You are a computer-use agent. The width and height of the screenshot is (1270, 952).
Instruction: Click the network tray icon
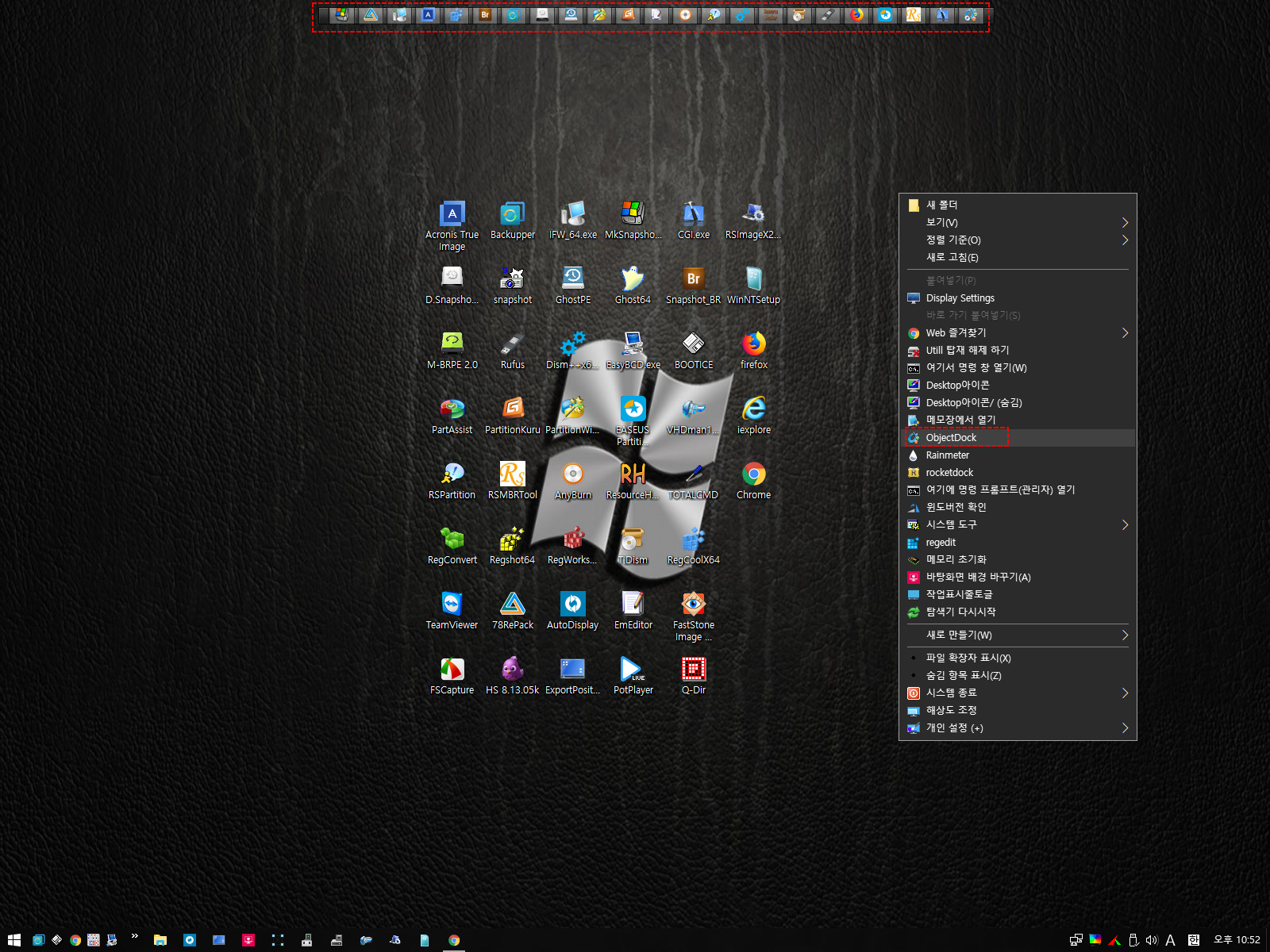click(x=1076, y=940)
